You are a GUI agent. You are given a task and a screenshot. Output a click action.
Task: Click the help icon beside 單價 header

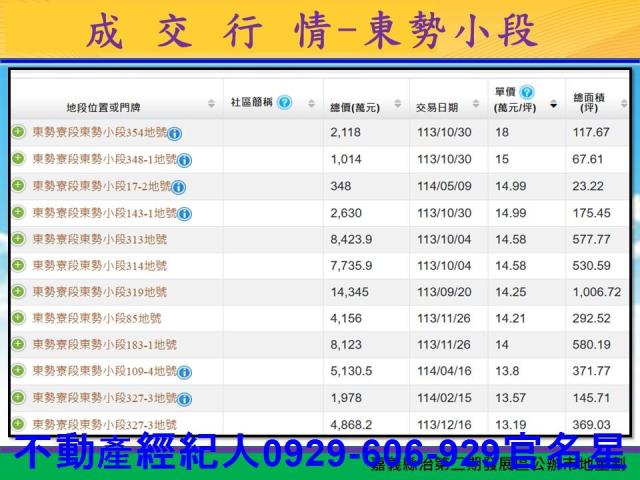click(x=527, y=92)
